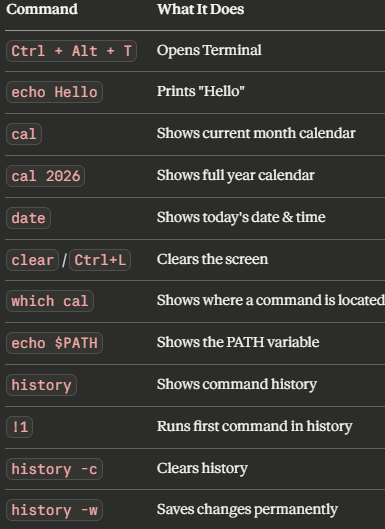This screenshot has height=529, width=385.
Task: Click the Opens Terminal description text
Action: (x=209, y=50)
